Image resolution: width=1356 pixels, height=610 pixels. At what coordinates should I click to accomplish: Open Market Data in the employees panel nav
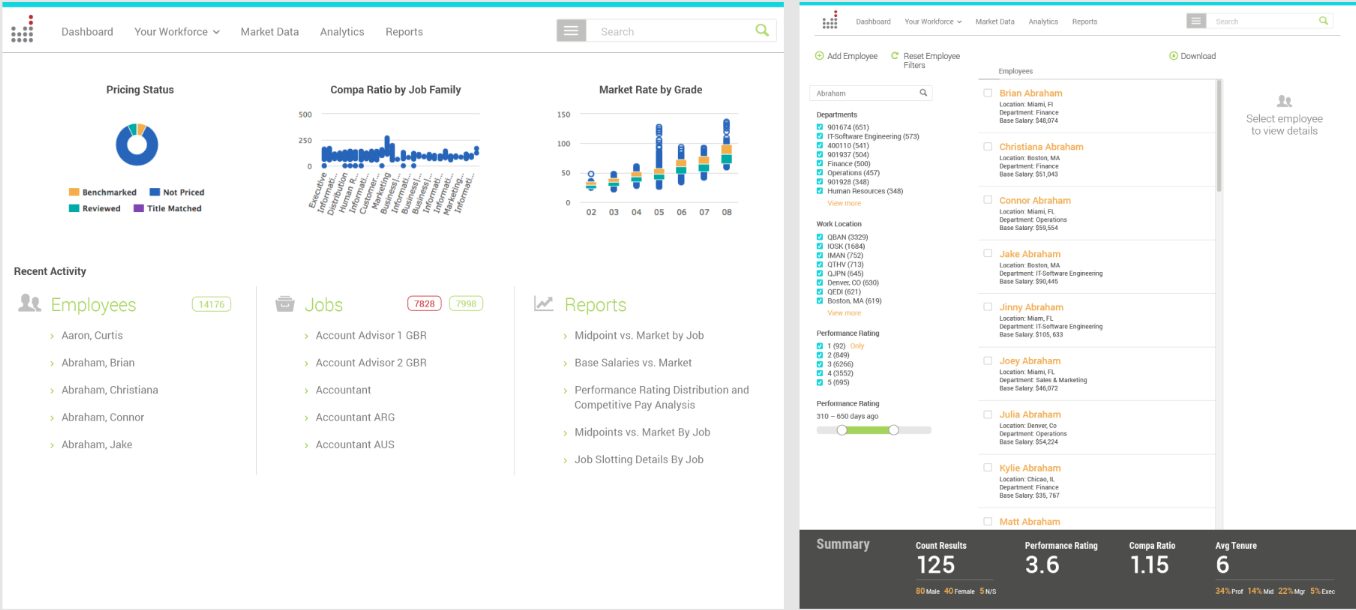point(995,21)
